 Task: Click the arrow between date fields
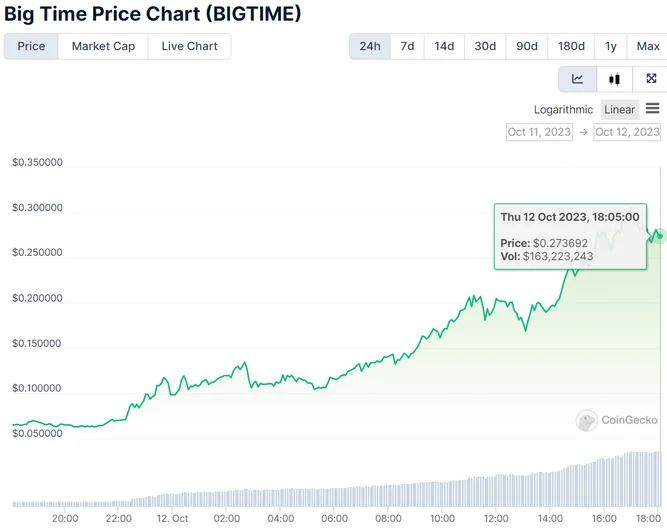(x=583, y=132)
